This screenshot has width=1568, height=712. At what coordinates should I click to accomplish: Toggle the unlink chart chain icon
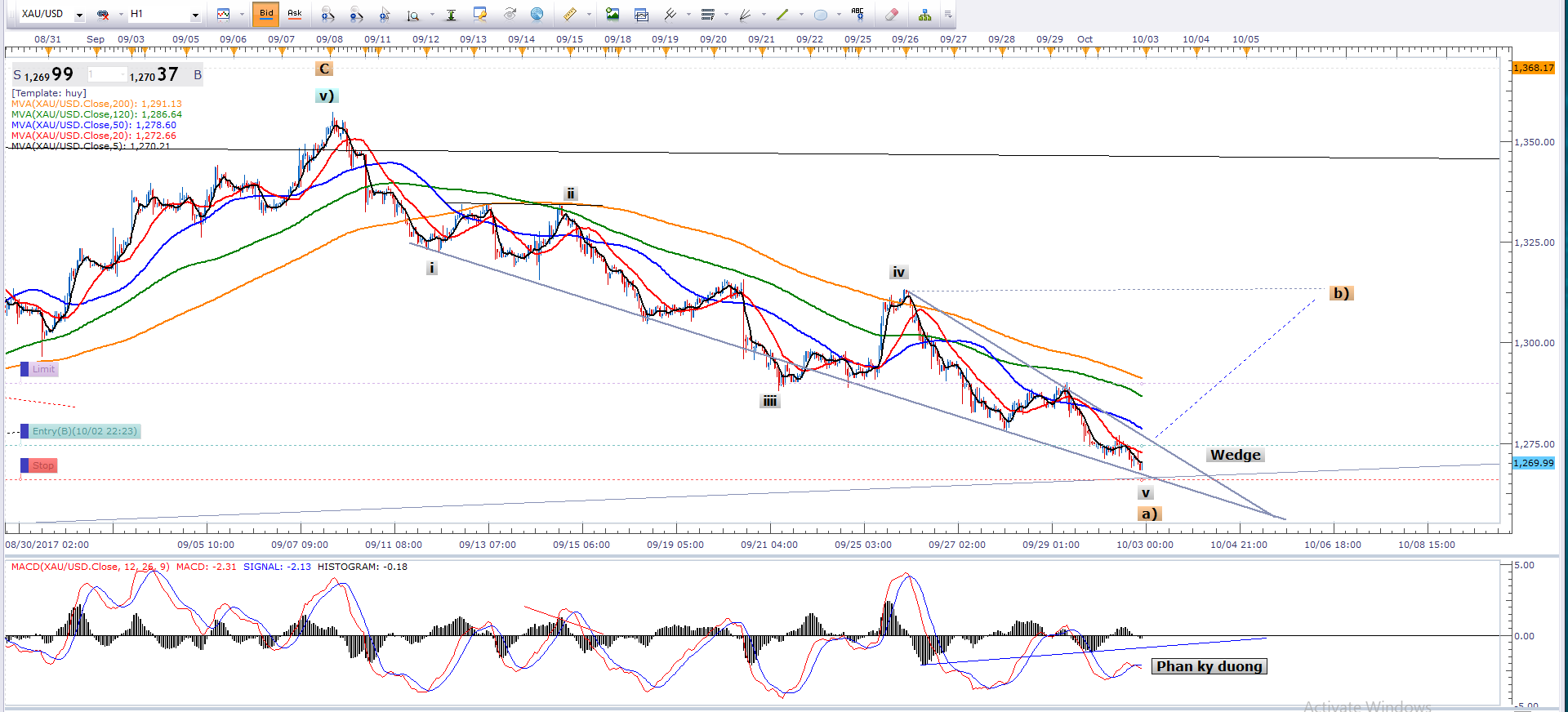click(103, 14)
